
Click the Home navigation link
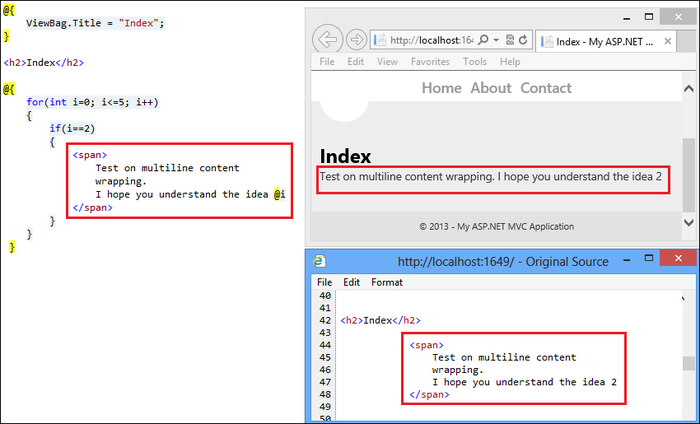pyautogui.click(x=441, y=88)
